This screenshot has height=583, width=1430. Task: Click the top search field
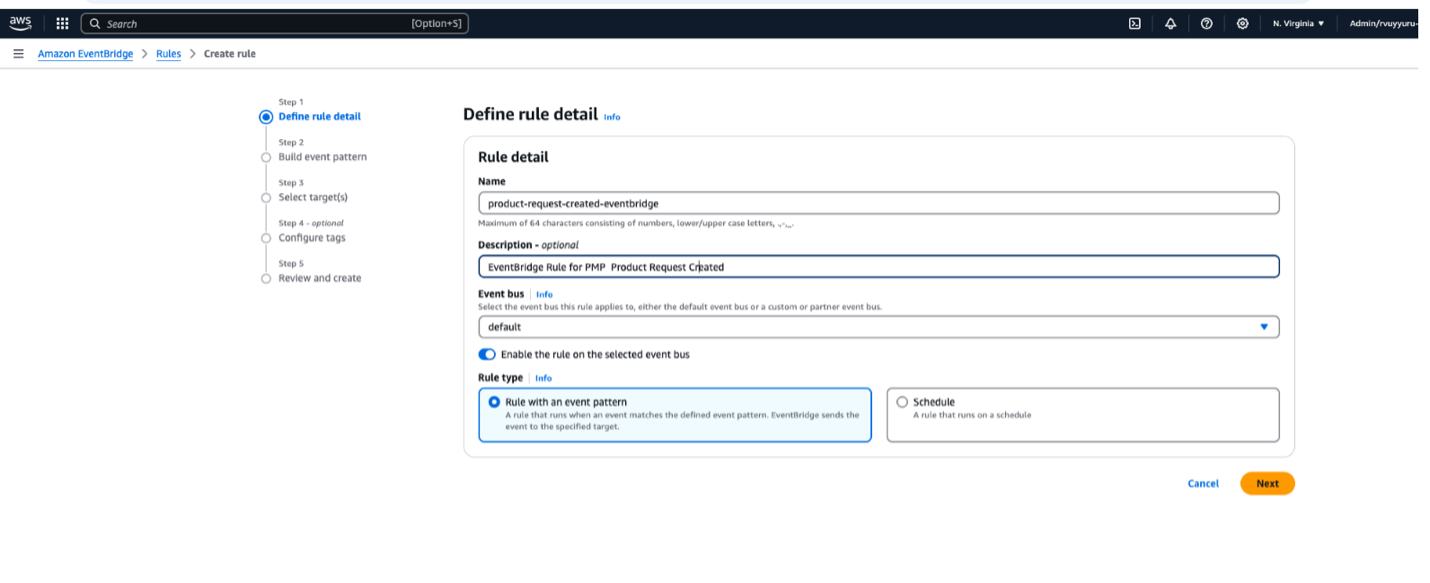(x=274, y=23)
